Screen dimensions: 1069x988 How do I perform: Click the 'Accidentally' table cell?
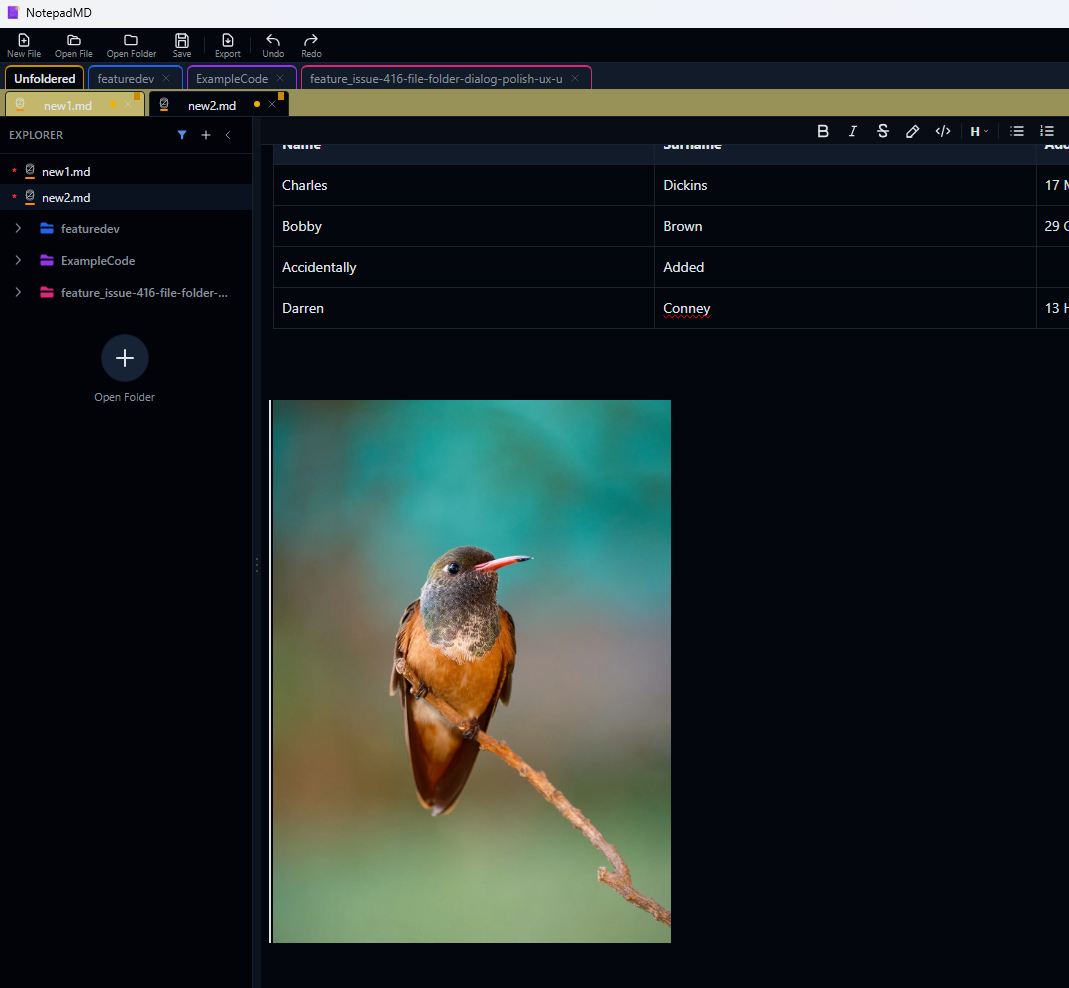click(x=464, y=267)
